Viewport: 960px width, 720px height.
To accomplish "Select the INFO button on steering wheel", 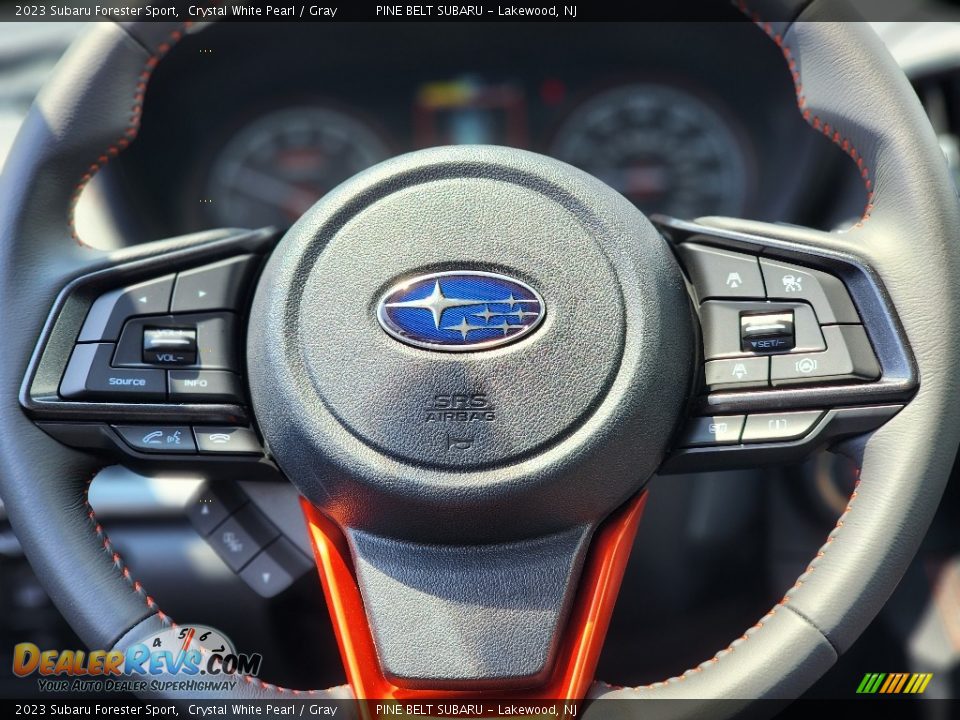I will [x=204, y=384].
